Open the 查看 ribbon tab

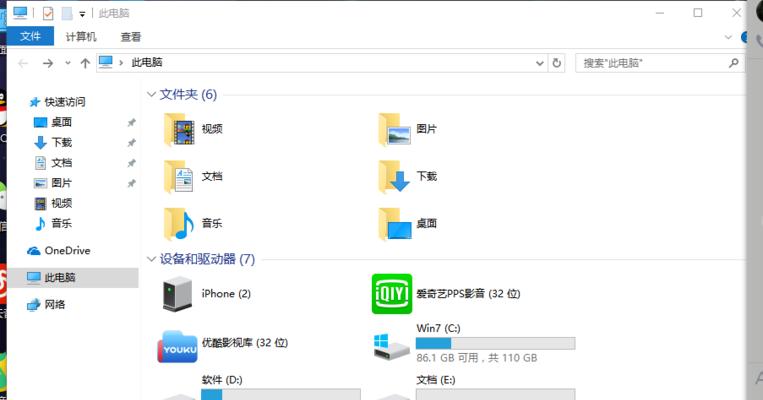(x=131, y=37)
